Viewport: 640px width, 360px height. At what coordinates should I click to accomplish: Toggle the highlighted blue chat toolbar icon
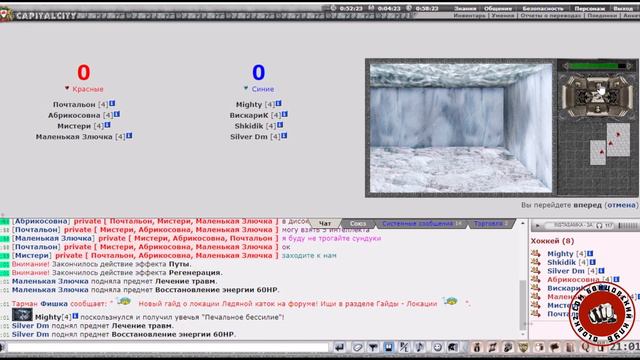pos(388,347)
